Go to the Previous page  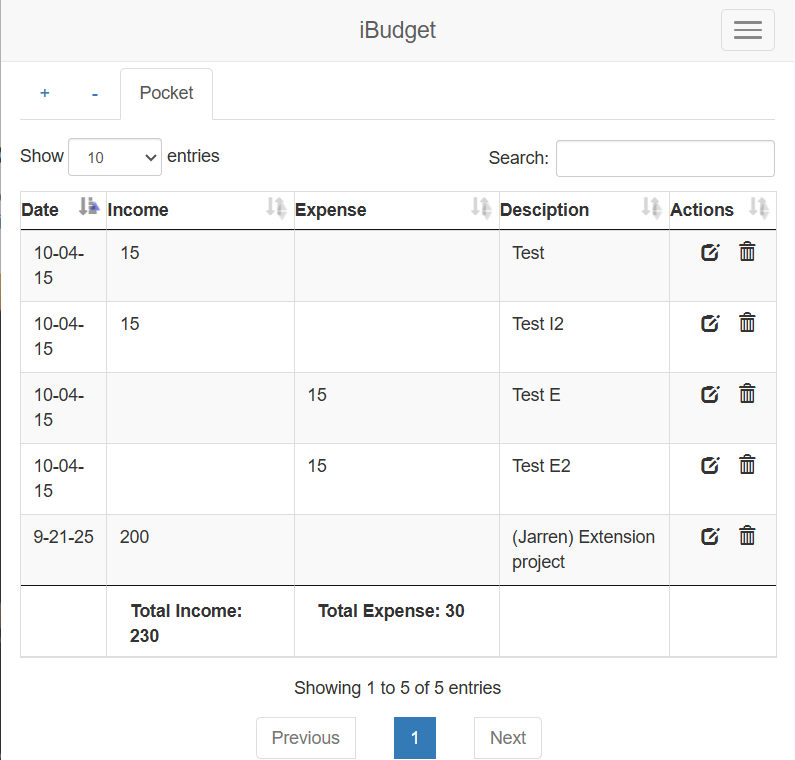point(305,738)
